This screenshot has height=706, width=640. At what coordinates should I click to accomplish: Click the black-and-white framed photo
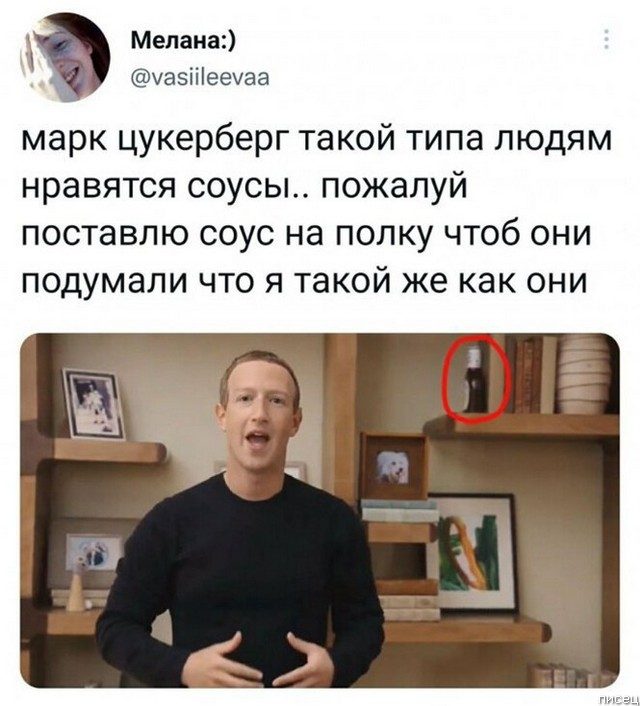pyautogui.click(x=94, y=403)
